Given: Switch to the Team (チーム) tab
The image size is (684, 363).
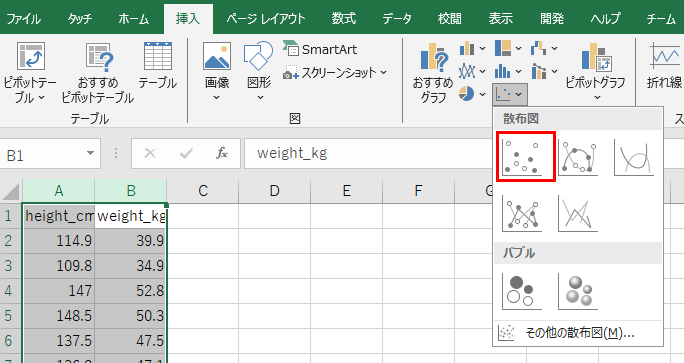Looking at the screenshot, I should 660,19.
